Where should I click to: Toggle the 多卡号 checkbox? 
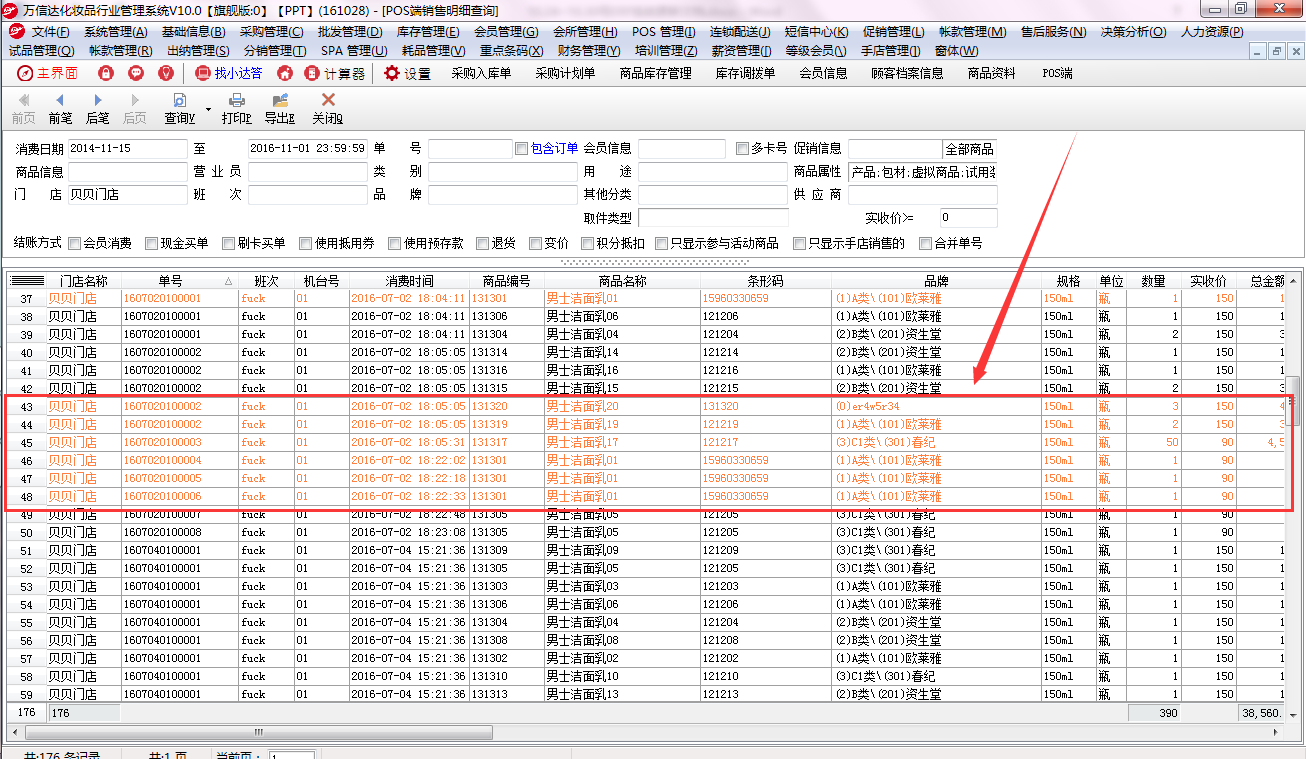742,148
